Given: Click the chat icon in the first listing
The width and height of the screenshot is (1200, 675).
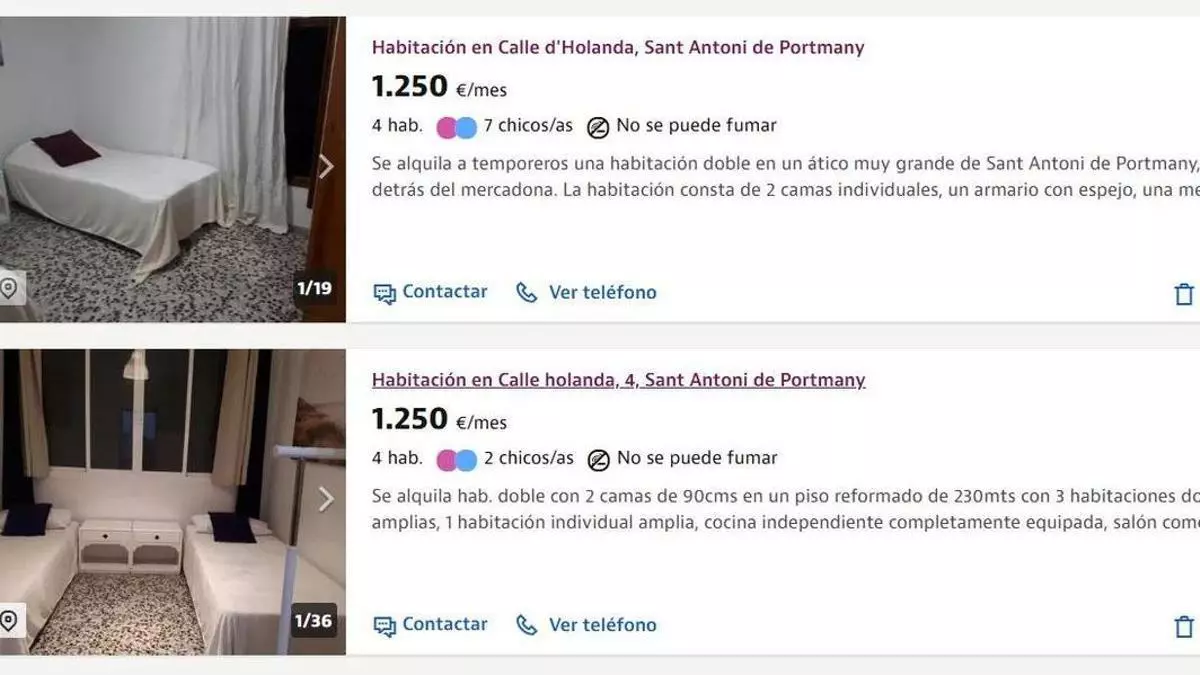Looking at the screenshot, I should click(384, 293).
